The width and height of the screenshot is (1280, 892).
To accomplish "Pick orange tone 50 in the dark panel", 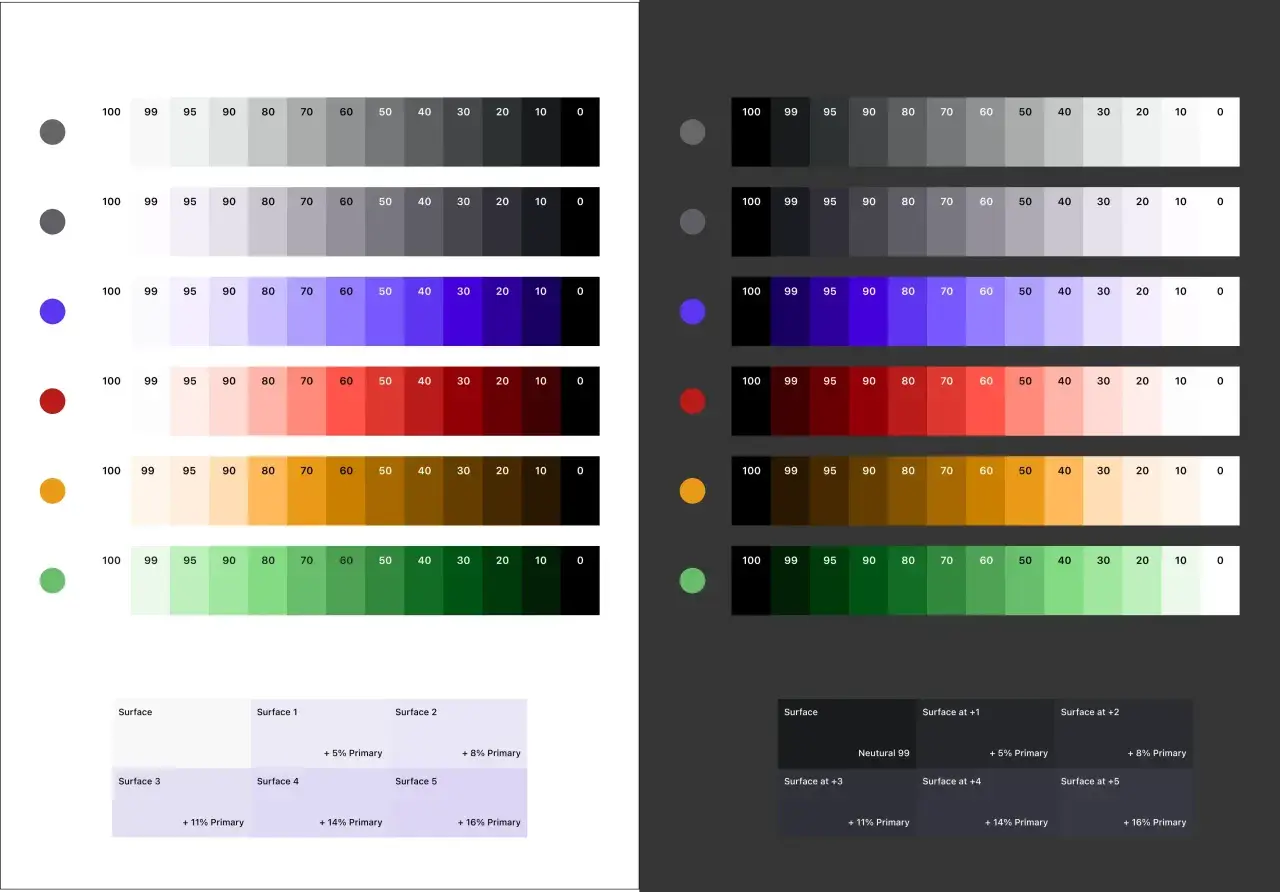I will 1025,490.
